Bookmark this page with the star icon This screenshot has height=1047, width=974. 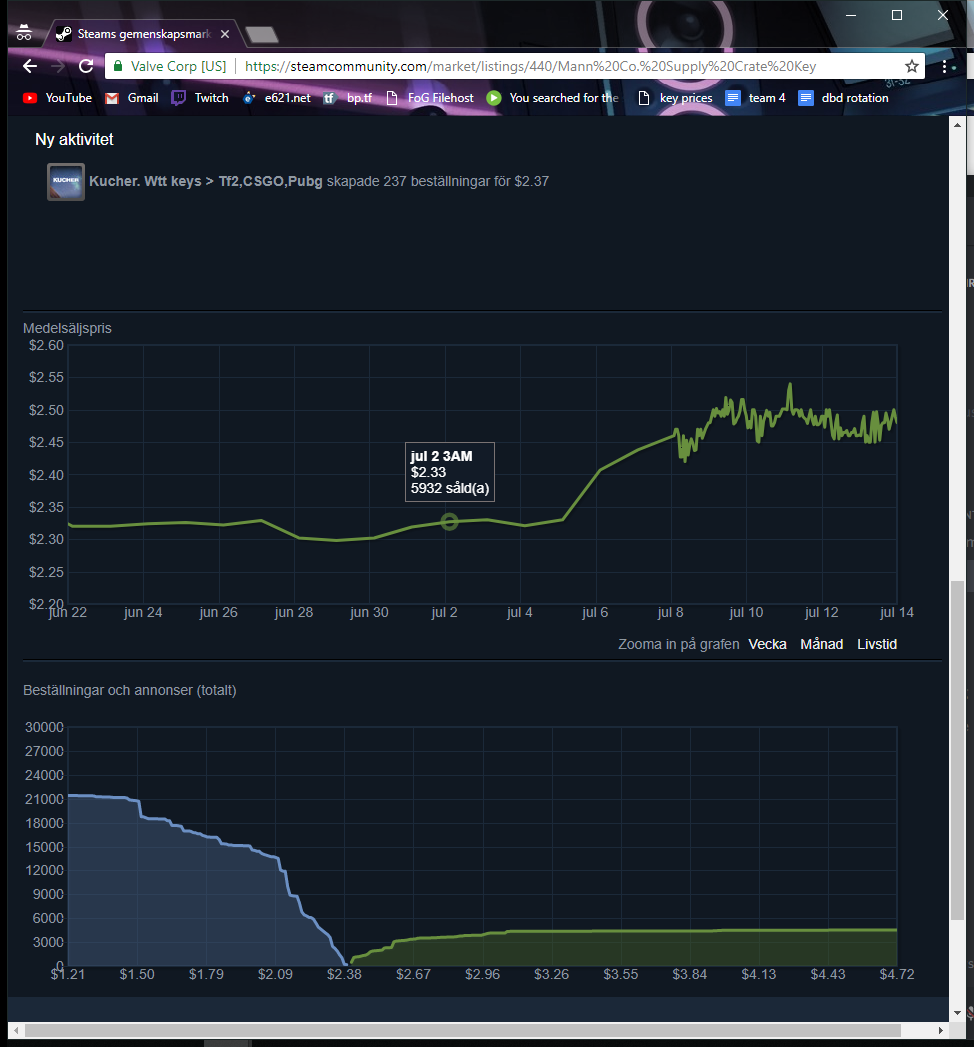911,66
